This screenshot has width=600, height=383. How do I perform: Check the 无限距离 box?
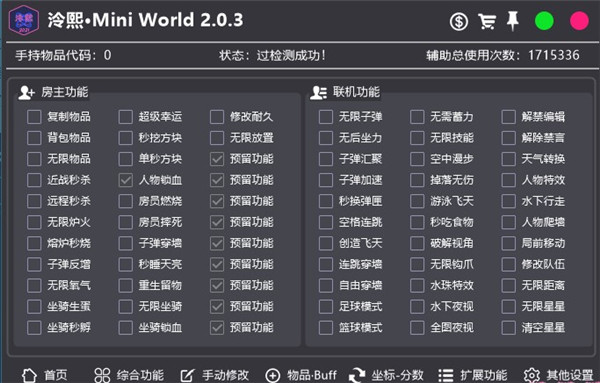(509, 285)
